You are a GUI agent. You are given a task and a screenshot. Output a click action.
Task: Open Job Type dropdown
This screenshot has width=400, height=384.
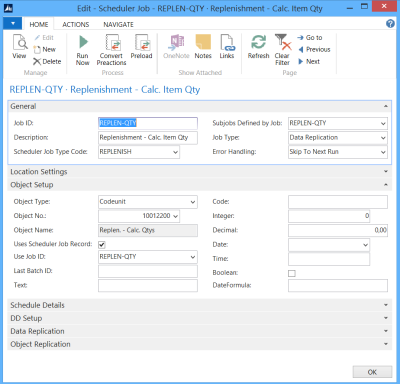[x=383, y=138]
